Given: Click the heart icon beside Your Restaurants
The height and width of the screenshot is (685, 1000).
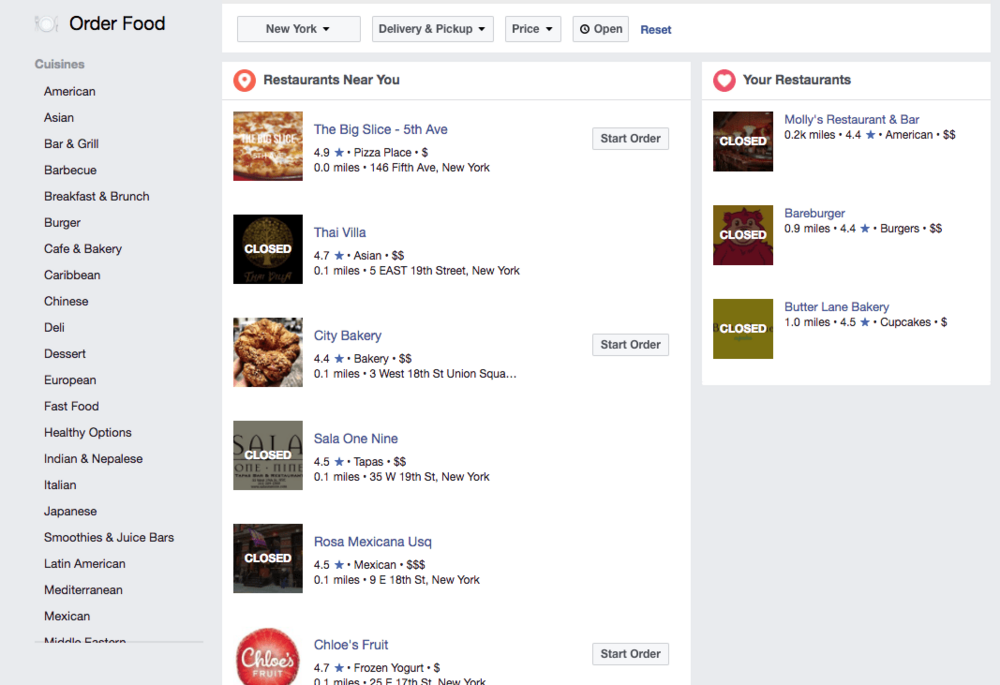Looking at the screenshot, I should point(724,80).
